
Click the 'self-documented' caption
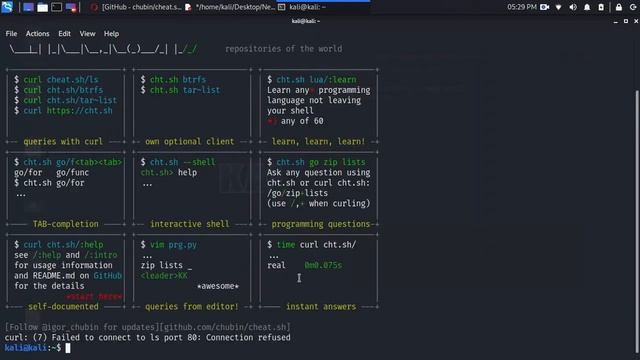pos(63,307)
